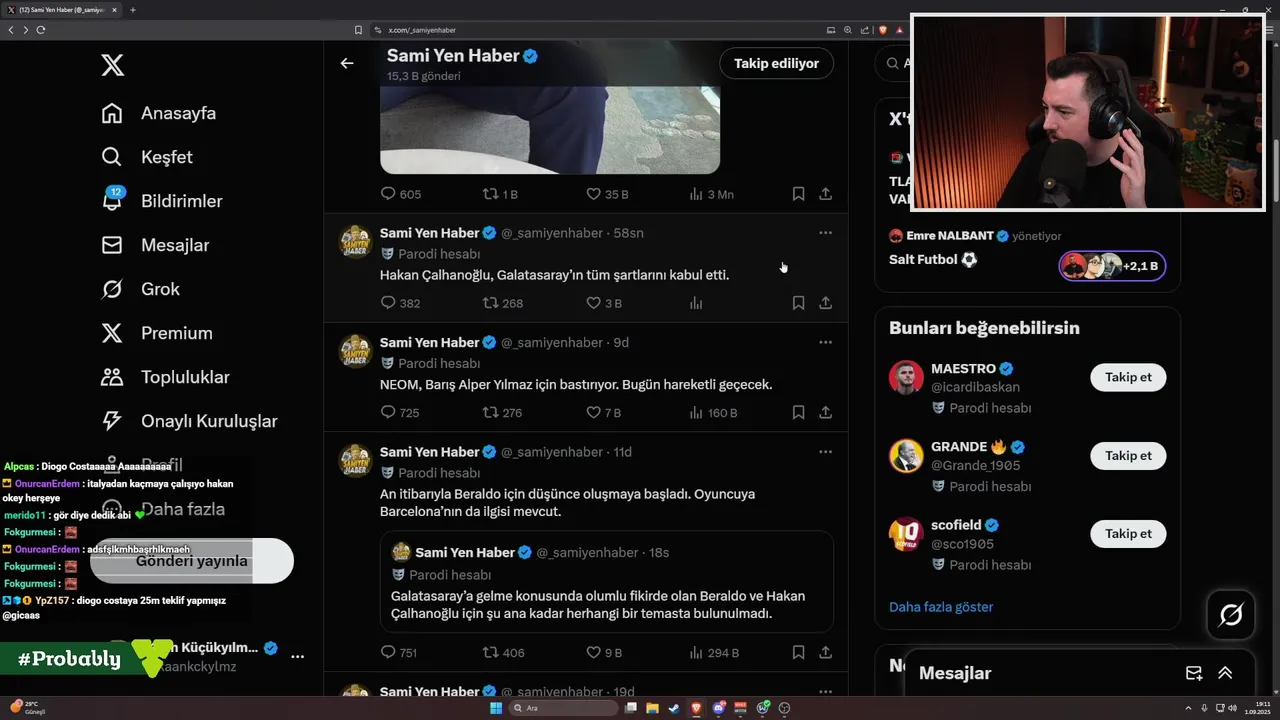
Task: Open MAESTRO profile avatar
Action: point(906,377)
